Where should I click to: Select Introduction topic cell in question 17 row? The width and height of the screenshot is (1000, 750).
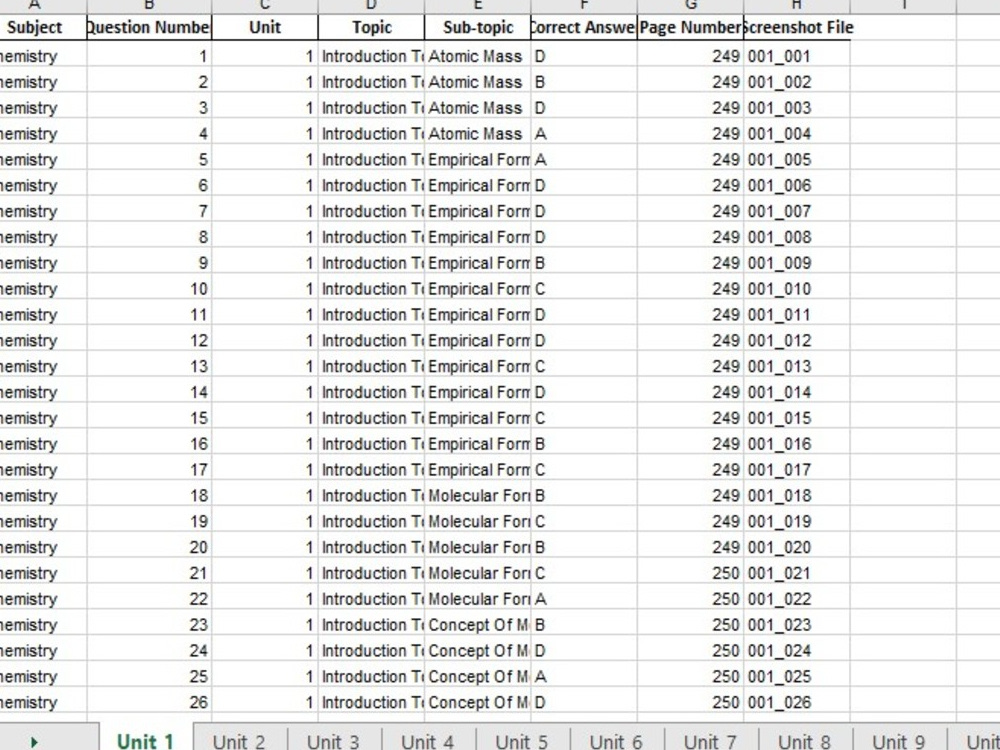coord(371,469)
